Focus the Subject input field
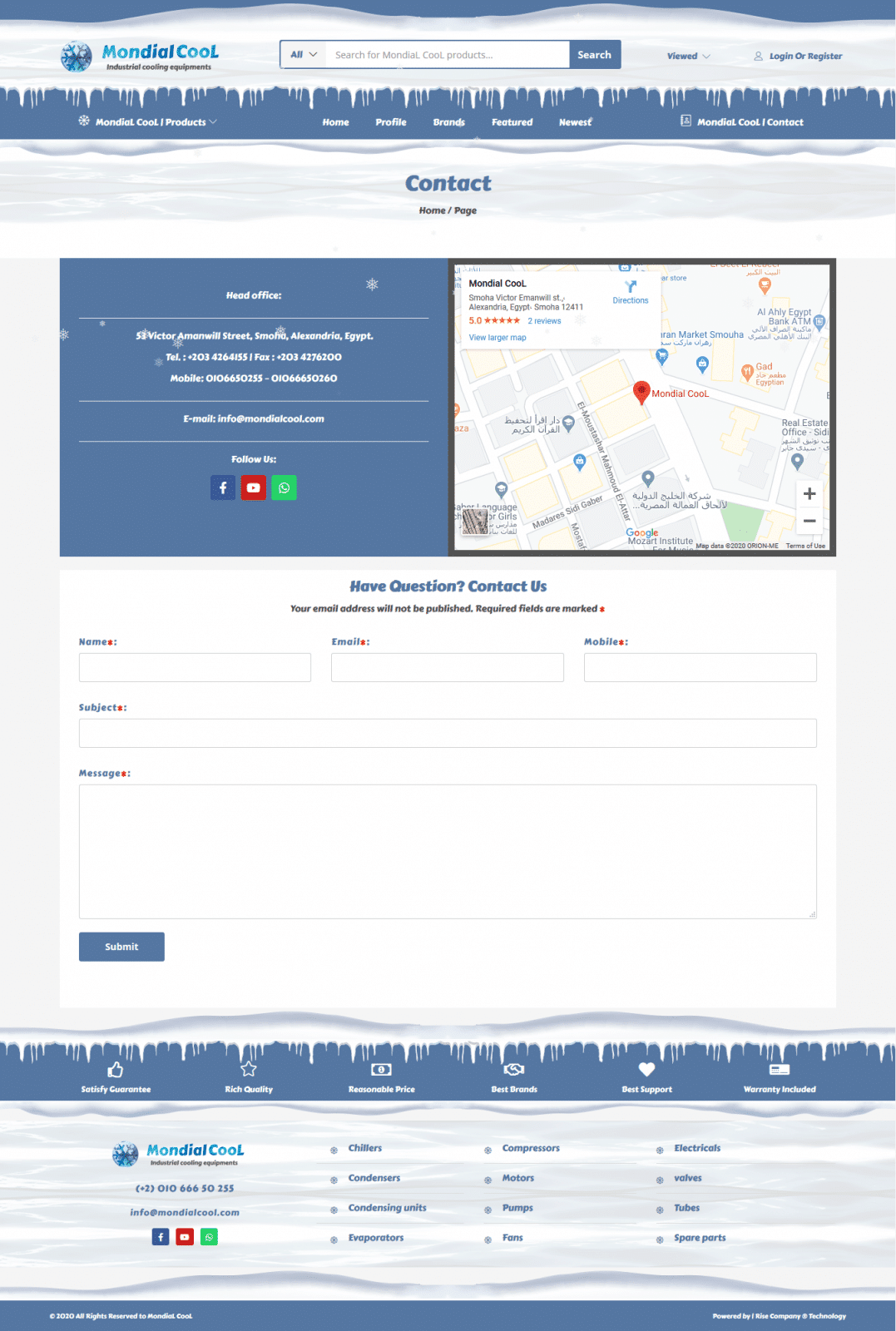Viewport: 896px width, 1331px height. pos(448,733)
